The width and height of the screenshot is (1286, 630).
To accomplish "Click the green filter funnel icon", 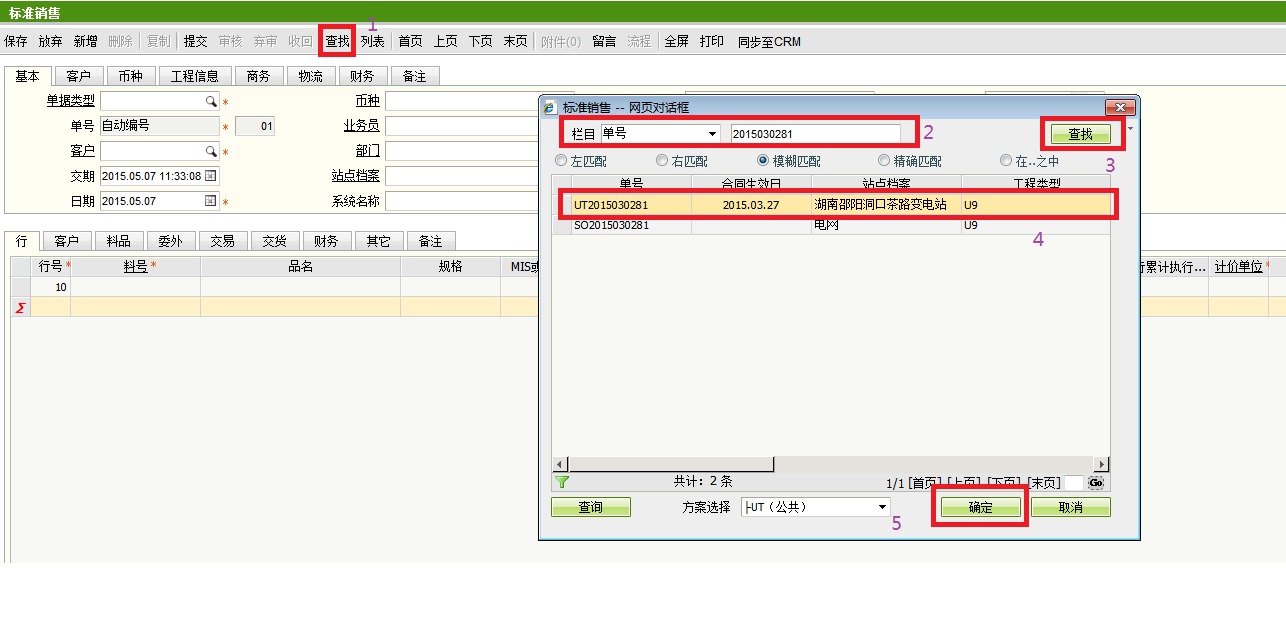I will point(562,482).
